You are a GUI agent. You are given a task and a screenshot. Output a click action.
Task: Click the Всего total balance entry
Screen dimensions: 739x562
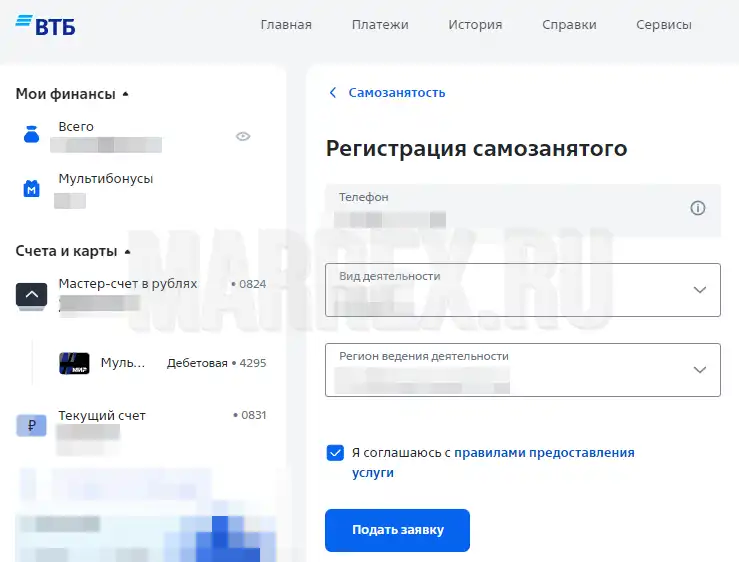click(x=76, y=126)
